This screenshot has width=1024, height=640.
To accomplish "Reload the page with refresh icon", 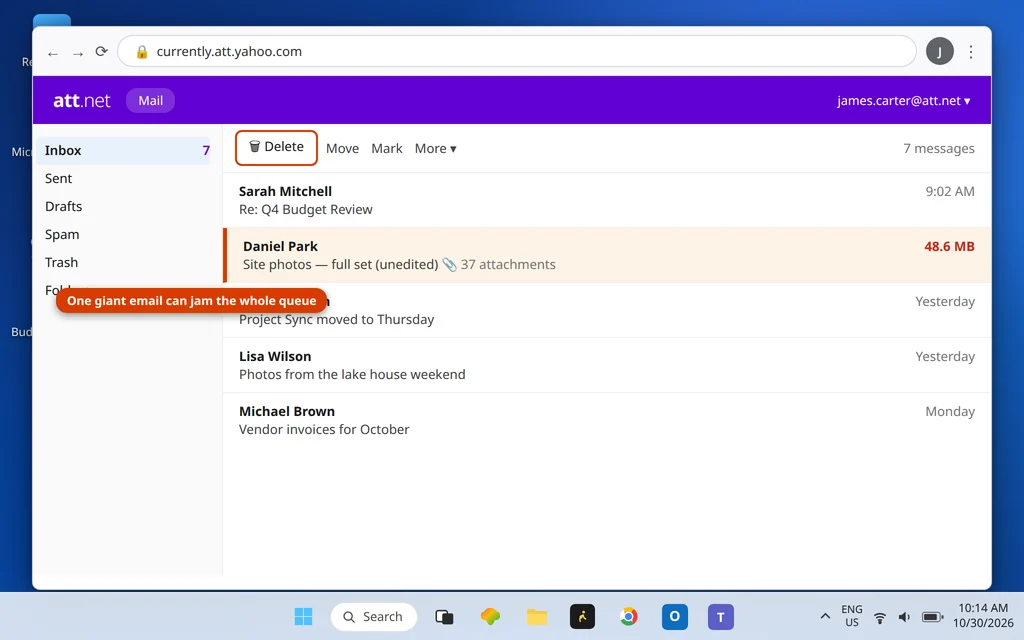I will [x=101, y=52].
